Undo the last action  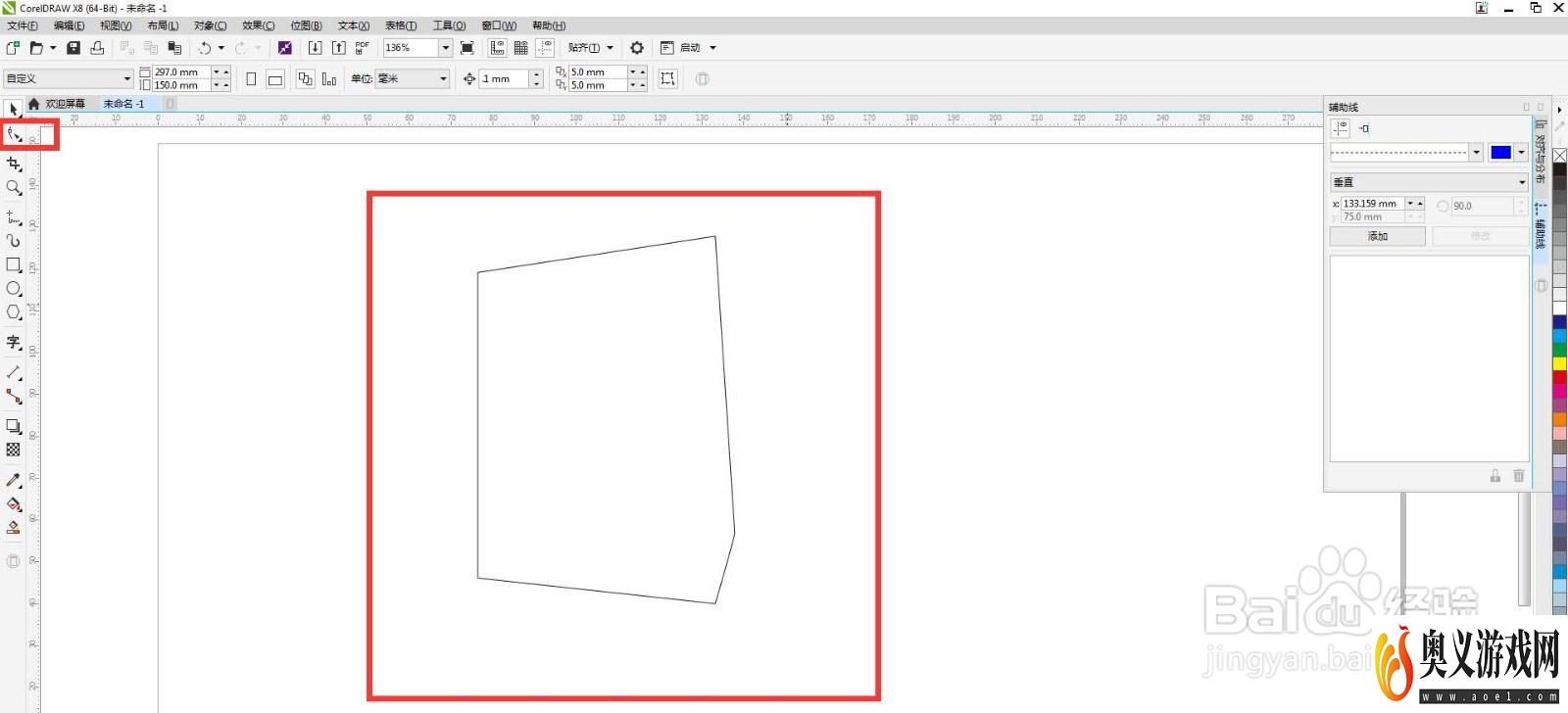pyautogui.click(x=205, y=47)
